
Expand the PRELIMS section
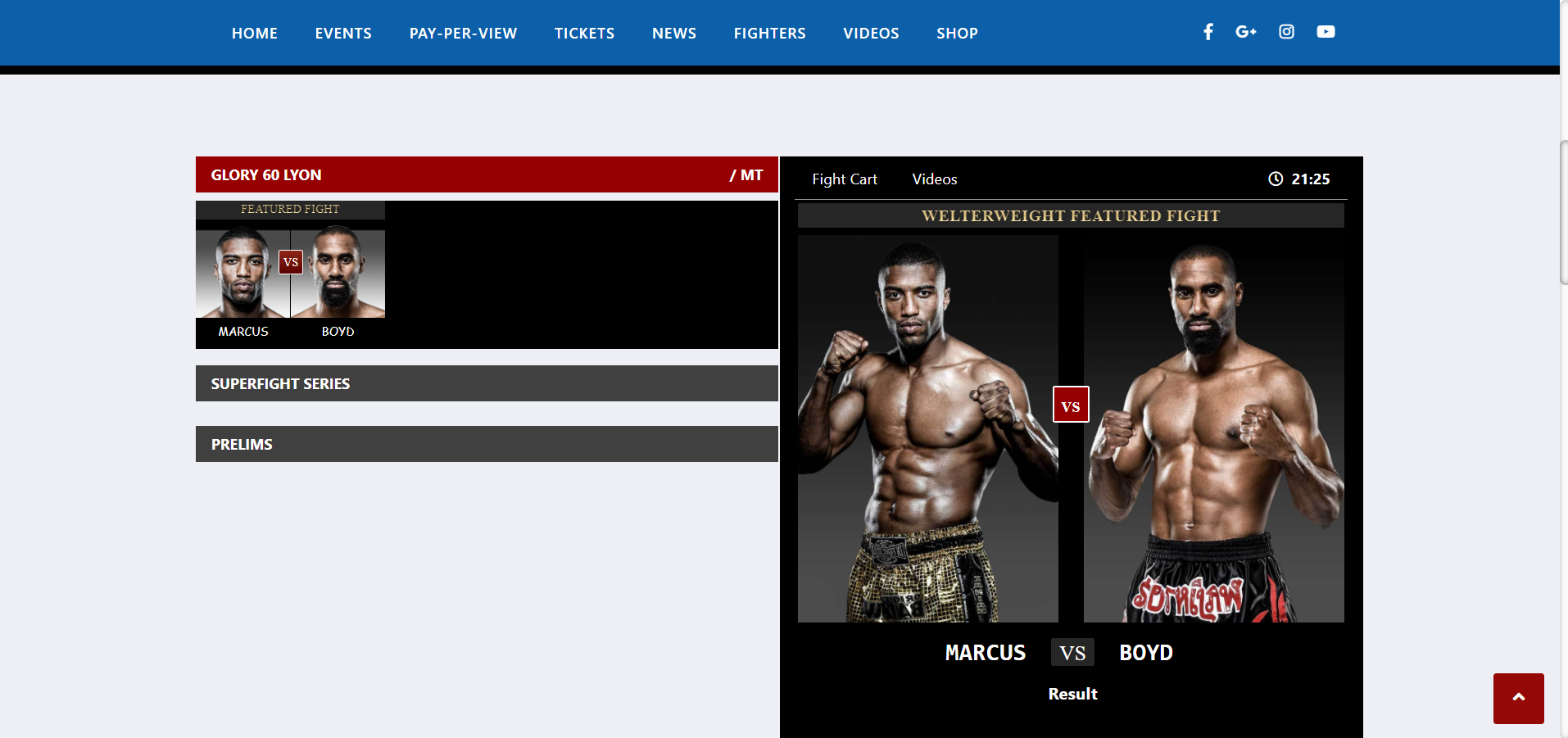pos(487,444)
